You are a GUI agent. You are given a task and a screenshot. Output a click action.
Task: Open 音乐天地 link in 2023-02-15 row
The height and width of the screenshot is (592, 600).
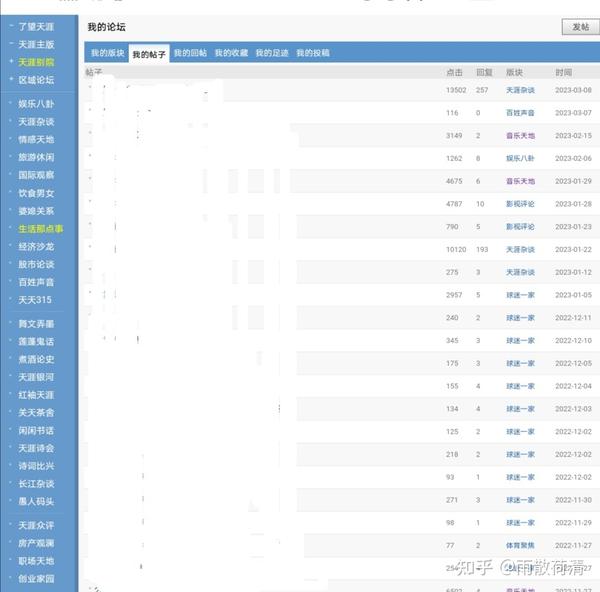(520, 135)
